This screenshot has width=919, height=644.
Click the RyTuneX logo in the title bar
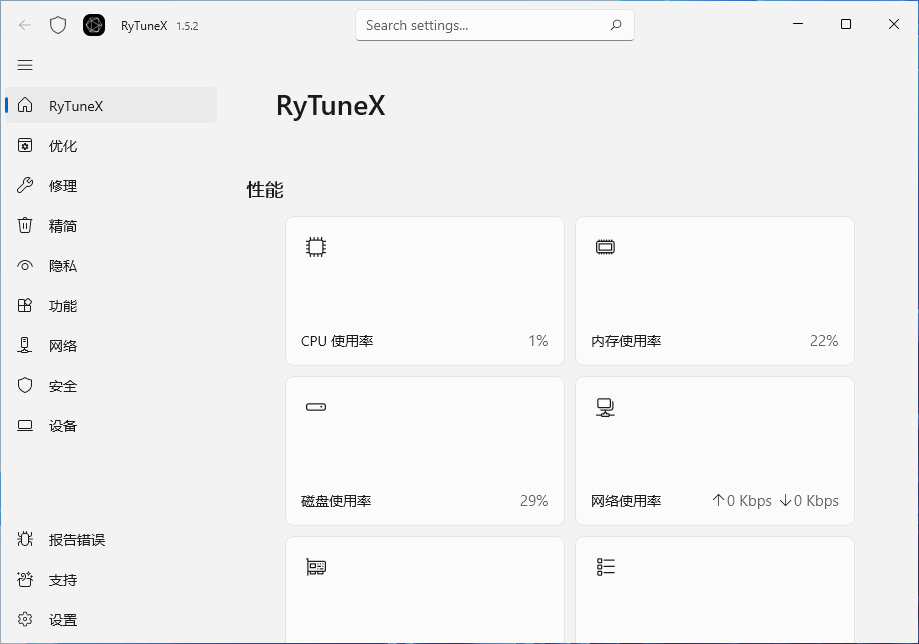coord(93,25)
